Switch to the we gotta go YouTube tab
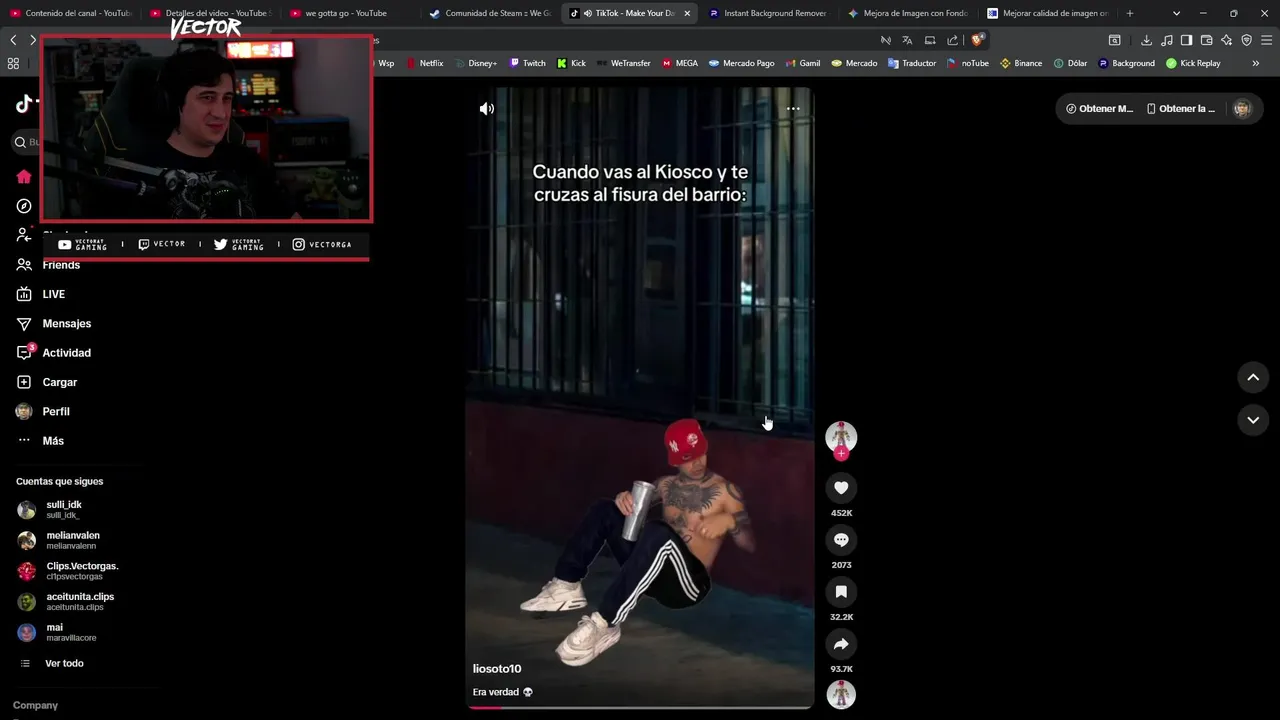The image size is (1280, 720). pyautogui.click(x=350, y=13)
